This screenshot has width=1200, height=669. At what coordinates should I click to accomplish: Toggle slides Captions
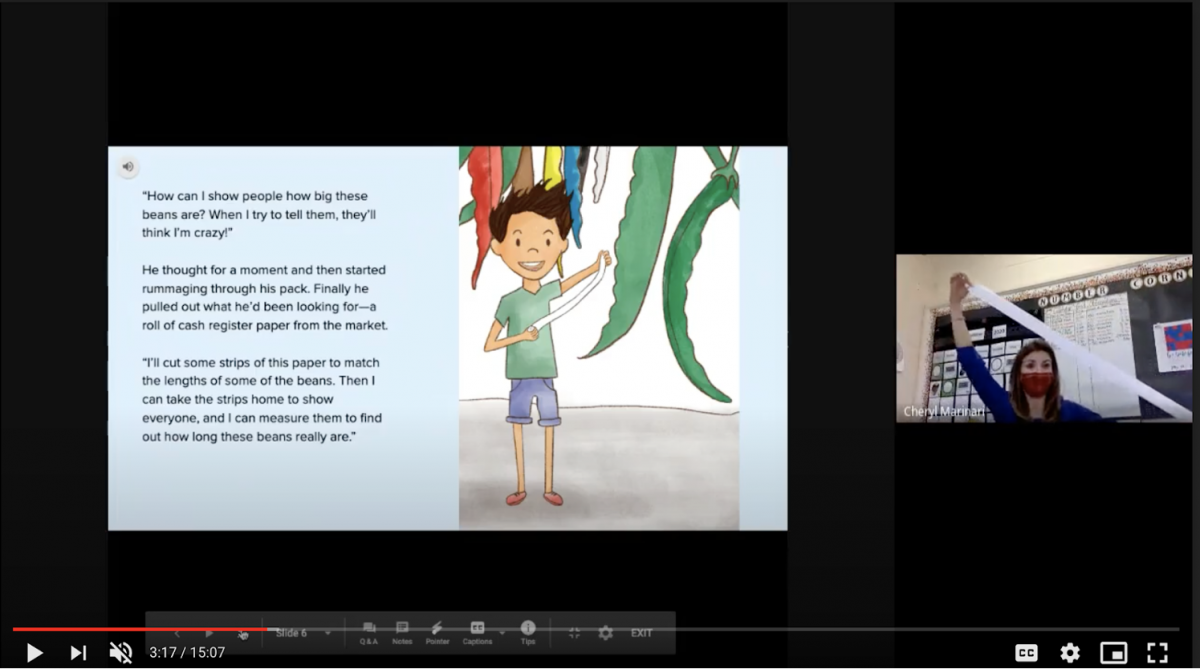(x=477, y=633)
